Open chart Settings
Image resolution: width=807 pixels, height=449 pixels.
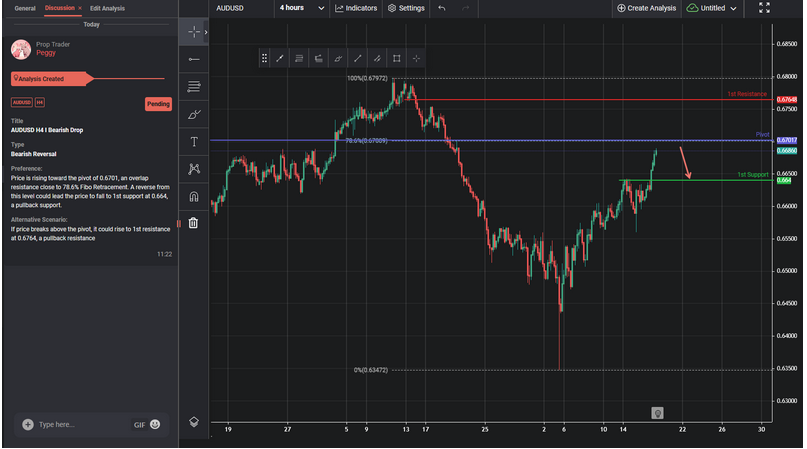[406, 8]
